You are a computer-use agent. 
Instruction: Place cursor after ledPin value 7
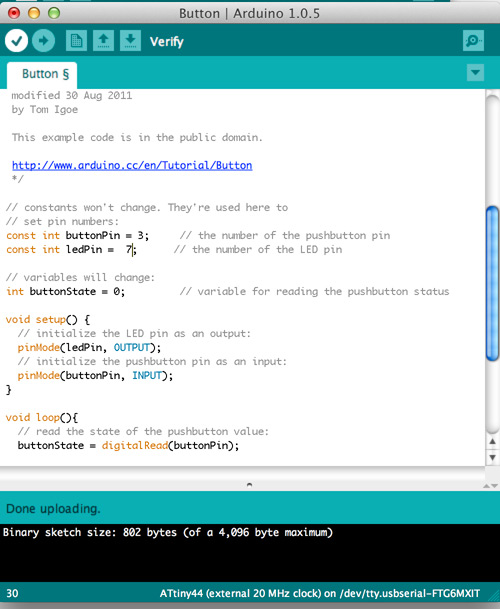[x=132, y=249]
